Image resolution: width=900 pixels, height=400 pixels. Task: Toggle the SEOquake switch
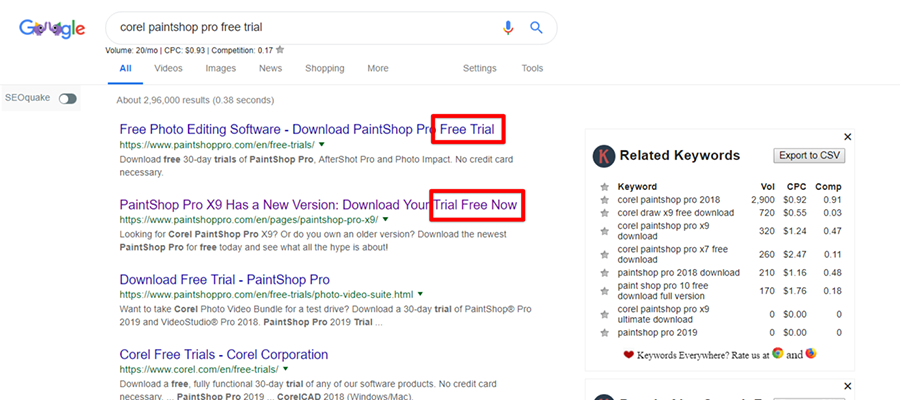[67, 99]
